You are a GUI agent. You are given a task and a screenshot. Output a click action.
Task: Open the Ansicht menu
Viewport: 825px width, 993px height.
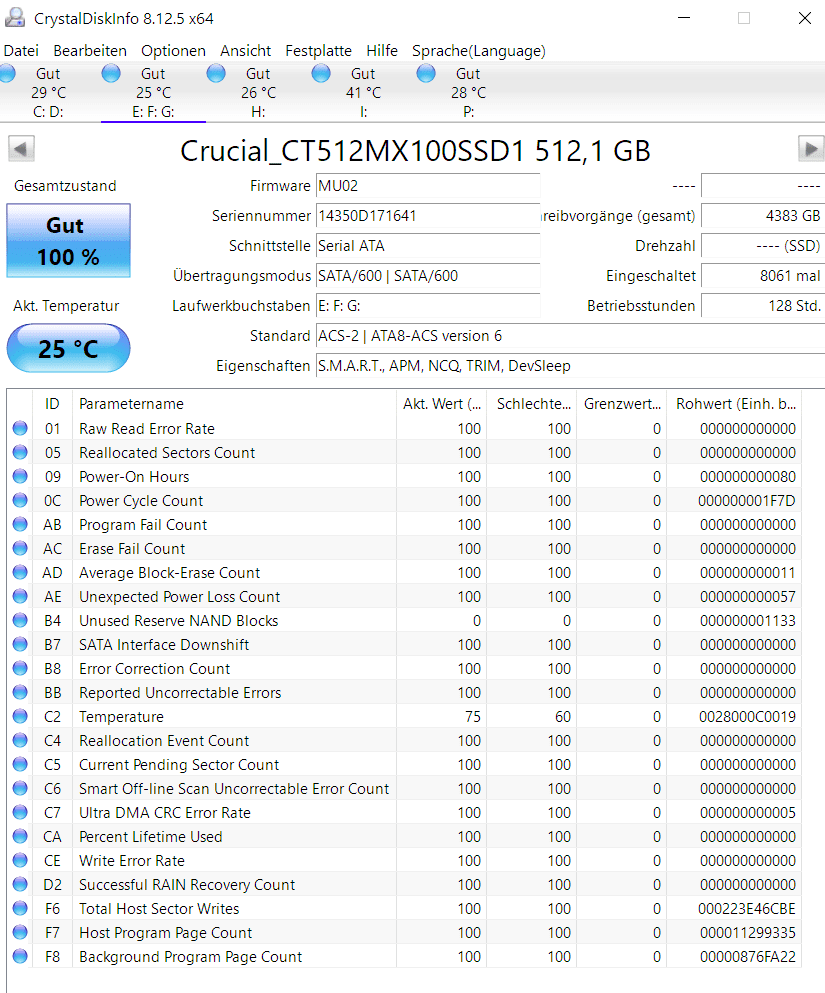245,51
